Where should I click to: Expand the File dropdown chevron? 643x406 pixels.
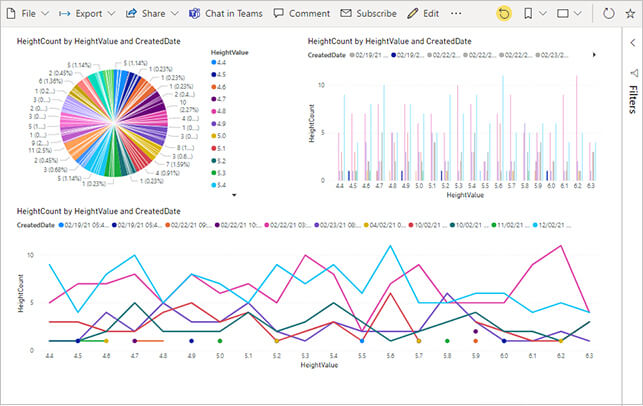click(x=45, y=14)
